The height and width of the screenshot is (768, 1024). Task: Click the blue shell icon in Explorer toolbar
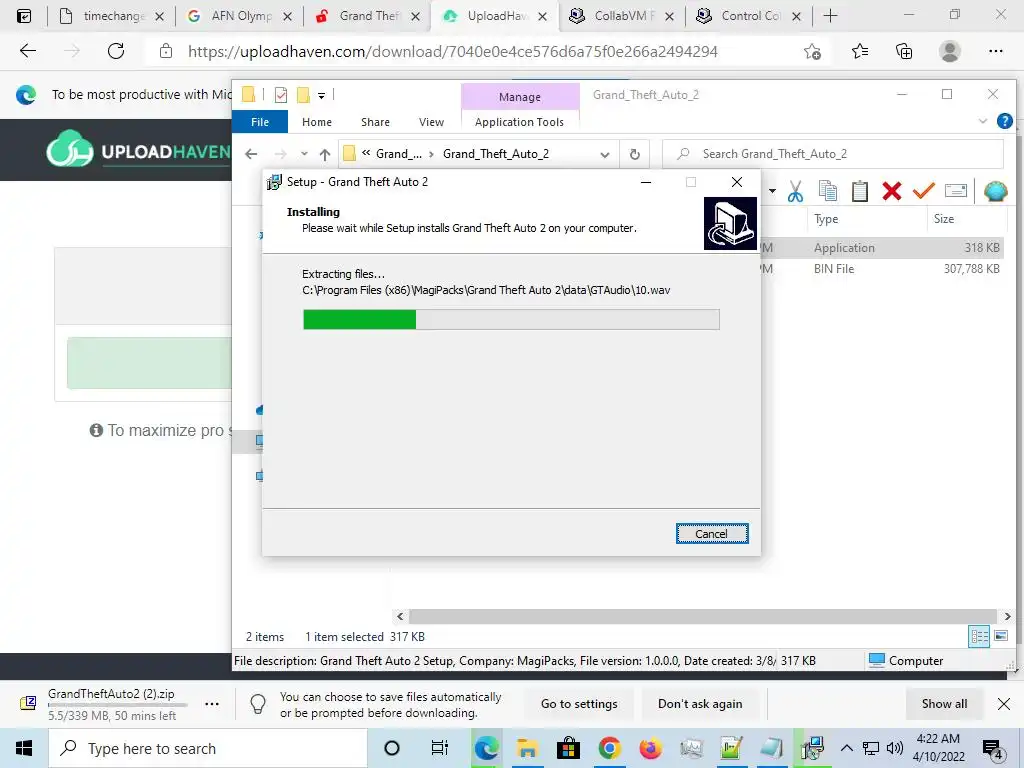[995, 191]
